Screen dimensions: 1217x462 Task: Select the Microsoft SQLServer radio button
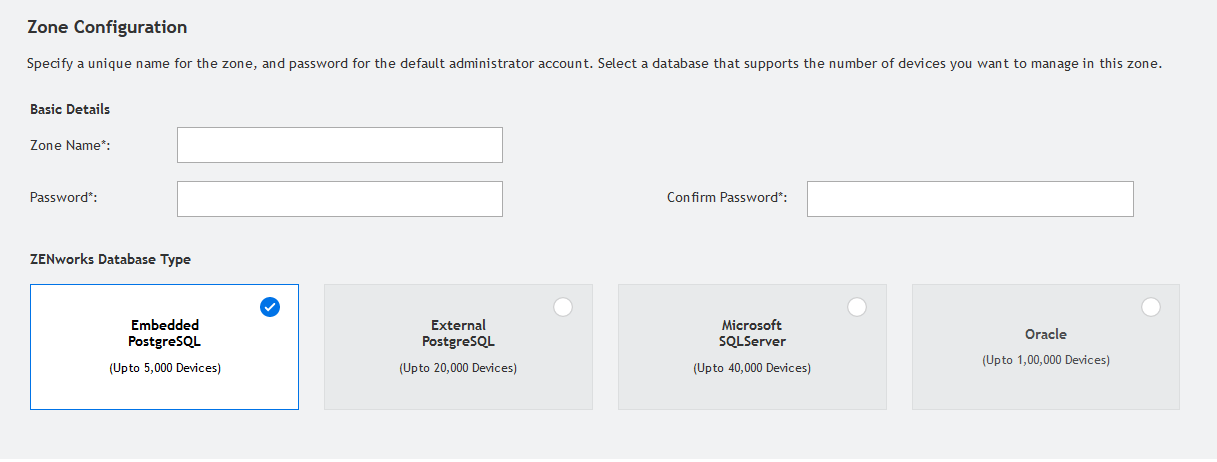[857, 307]
